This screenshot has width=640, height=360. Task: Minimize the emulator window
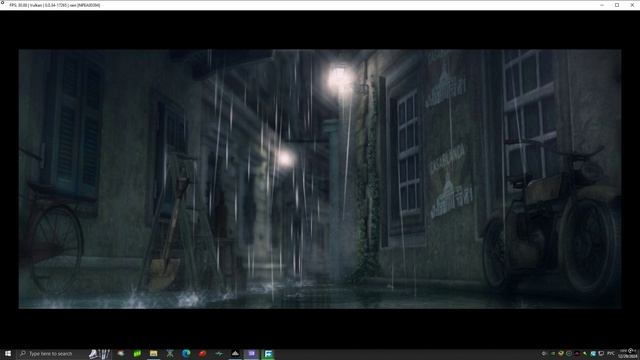pyautogui.click(x=602, y=5)
